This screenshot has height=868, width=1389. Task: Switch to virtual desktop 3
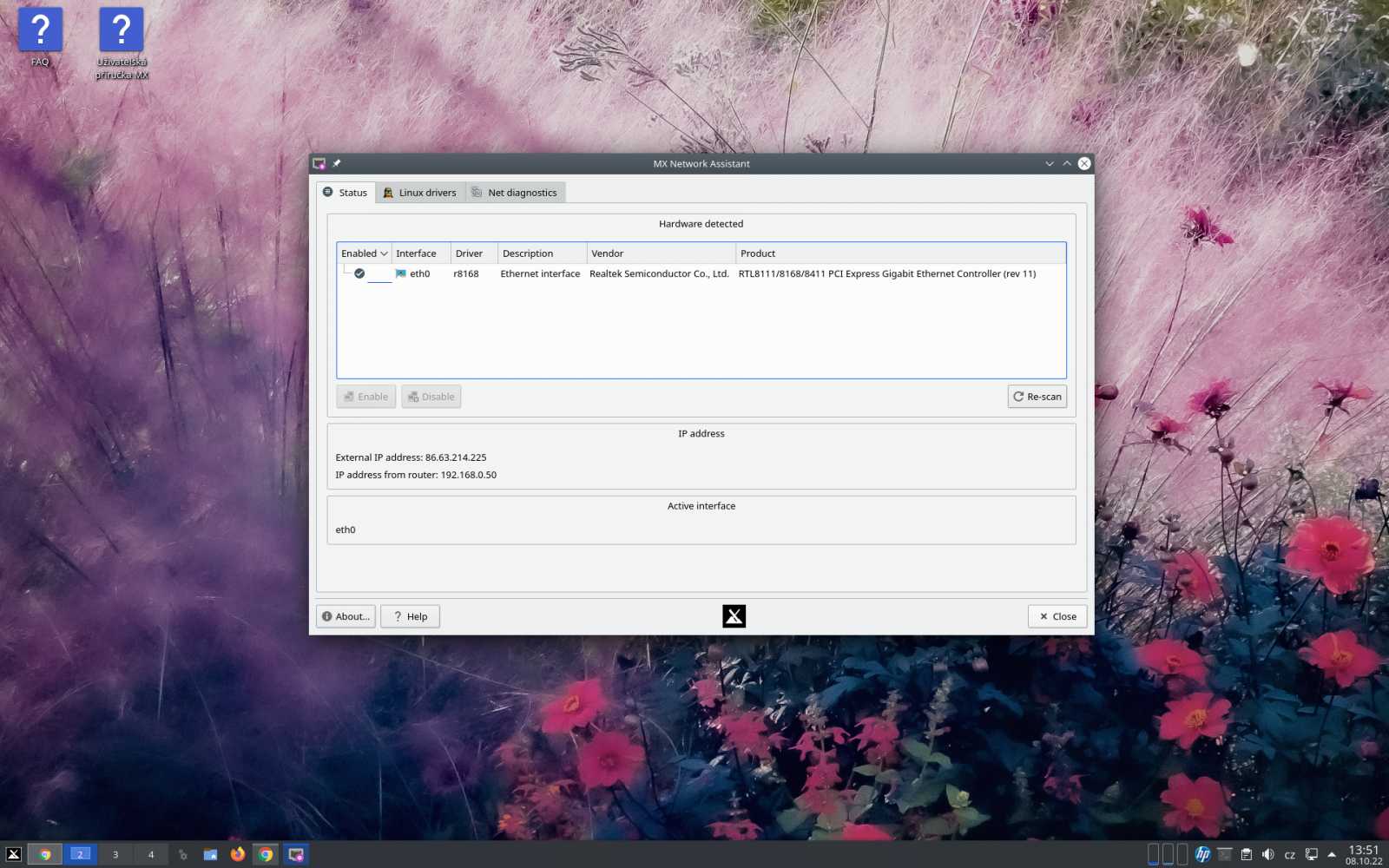115,854
